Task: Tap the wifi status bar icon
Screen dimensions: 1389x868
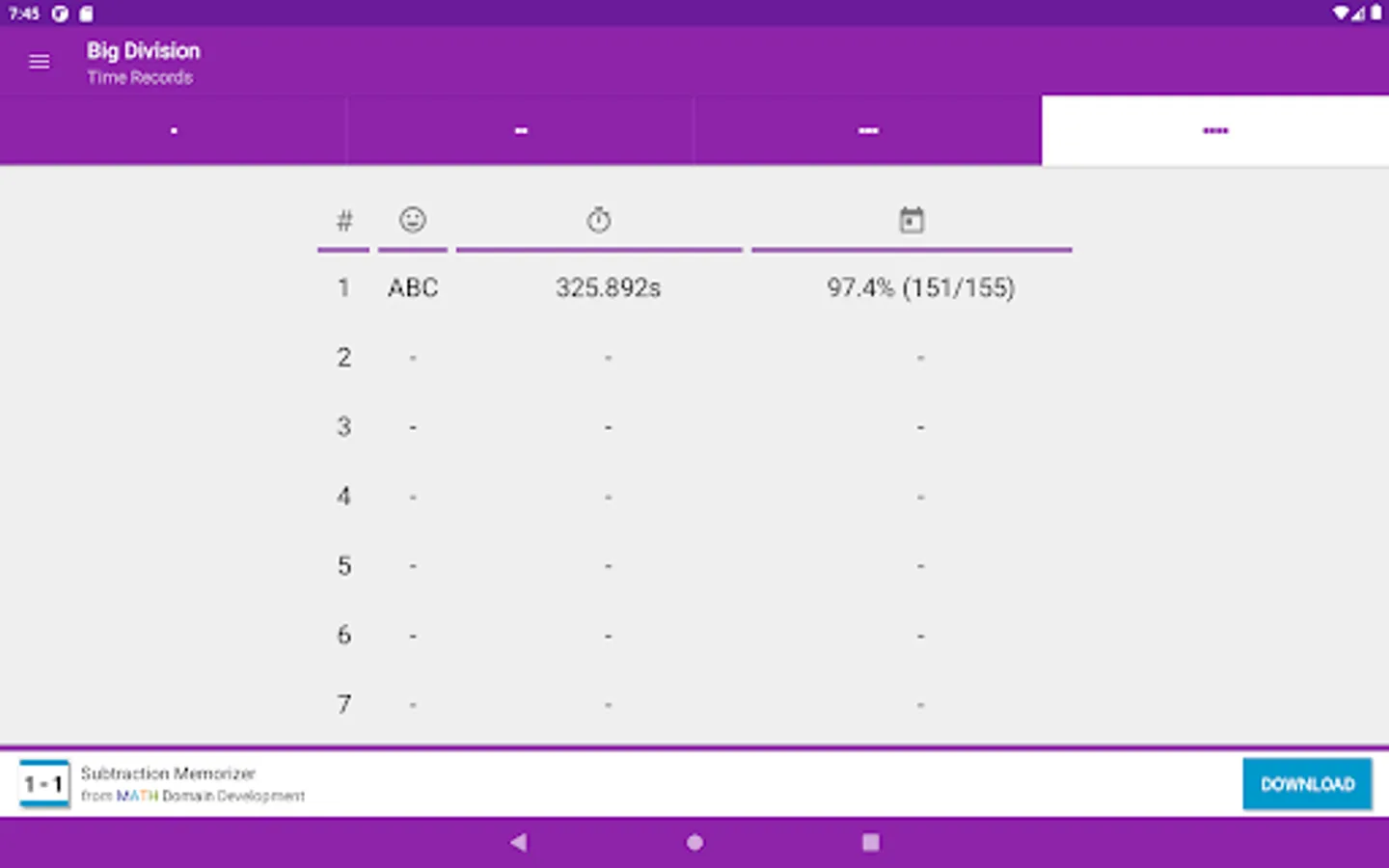Action: click(x=1341, y=14)
